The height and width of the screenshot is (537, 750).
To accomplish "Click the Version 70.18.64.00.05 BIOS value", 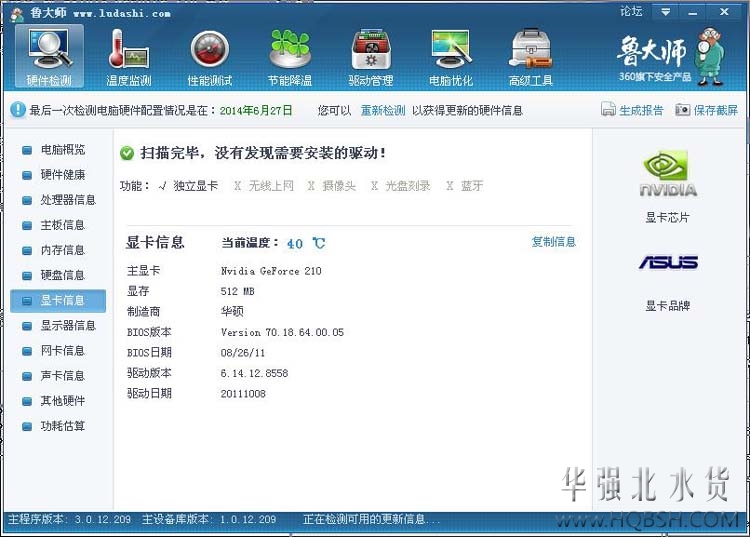I will (x=282, y=332).
